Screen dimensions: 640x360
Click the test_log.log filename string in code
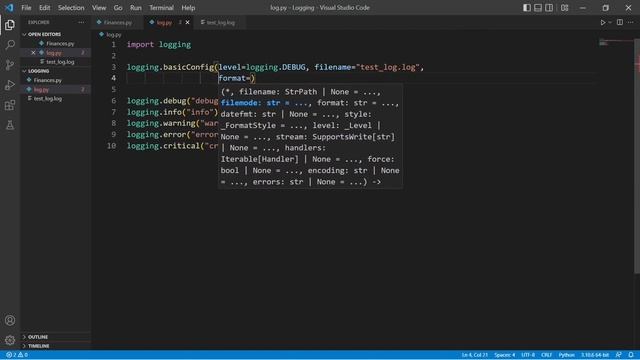pyautogui.click(x=388, y=67)
